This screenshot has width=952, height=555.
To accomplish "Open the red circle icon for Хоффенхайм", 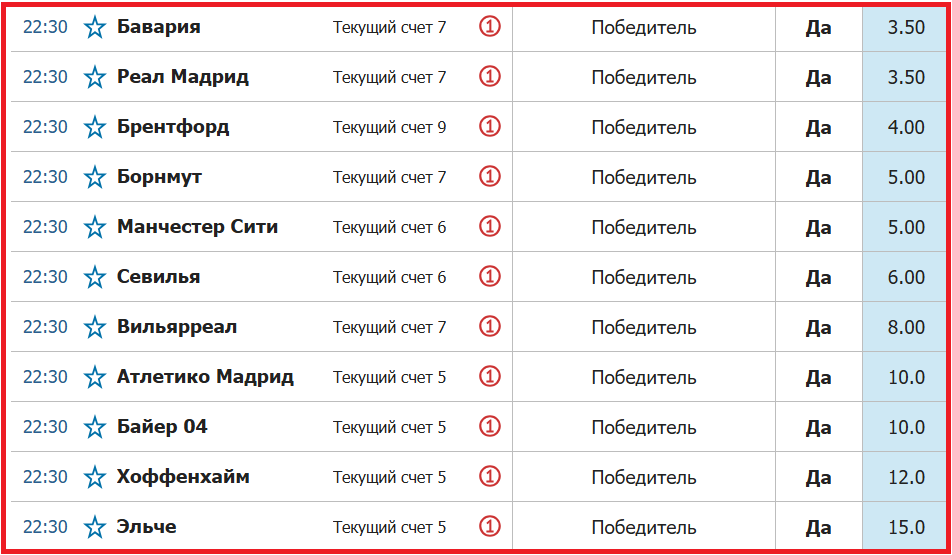I will pyautogui.click(x=489, y=477).
